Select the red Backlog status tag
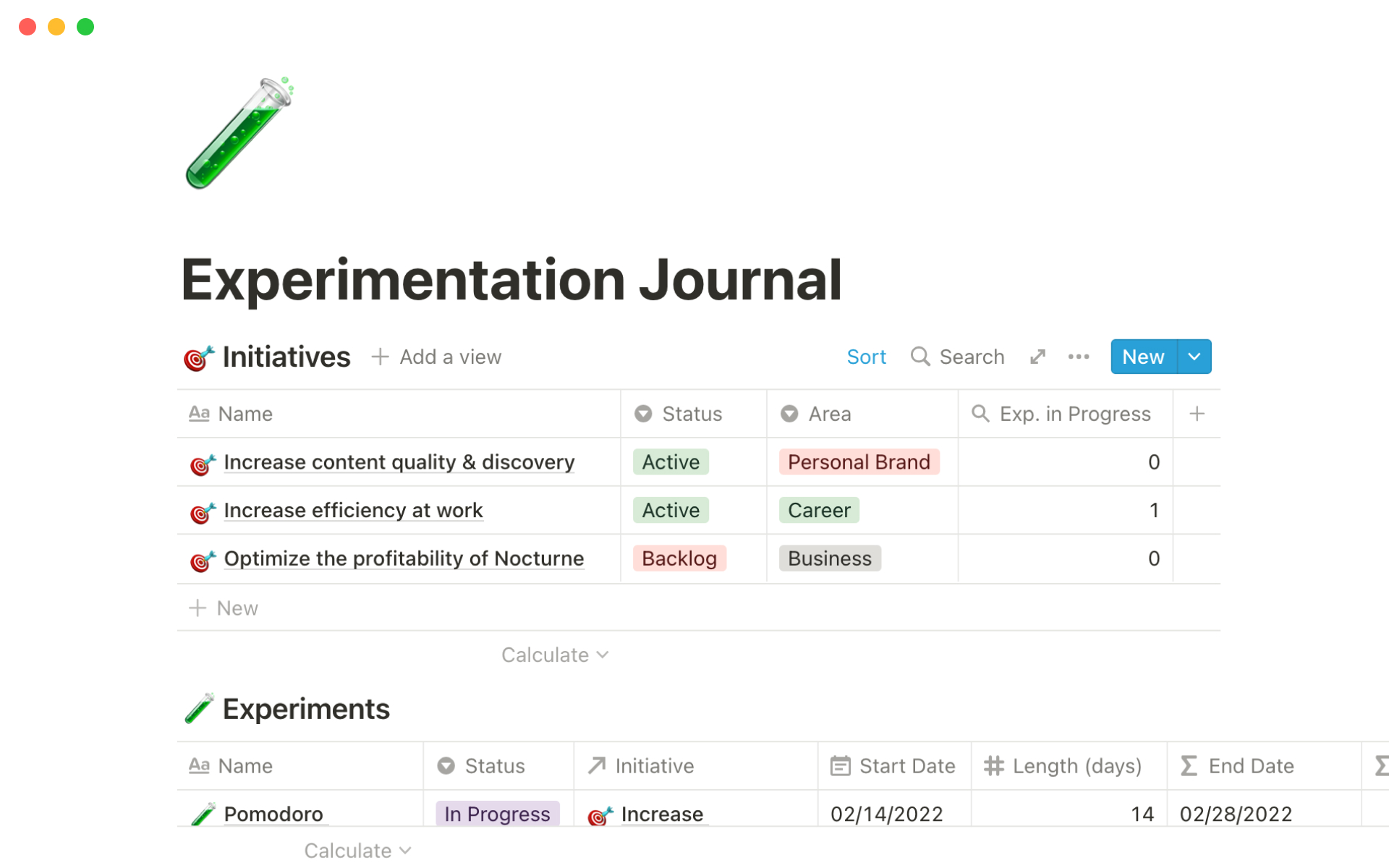This screenshot has height=868, width=1389. pos(679,558)
